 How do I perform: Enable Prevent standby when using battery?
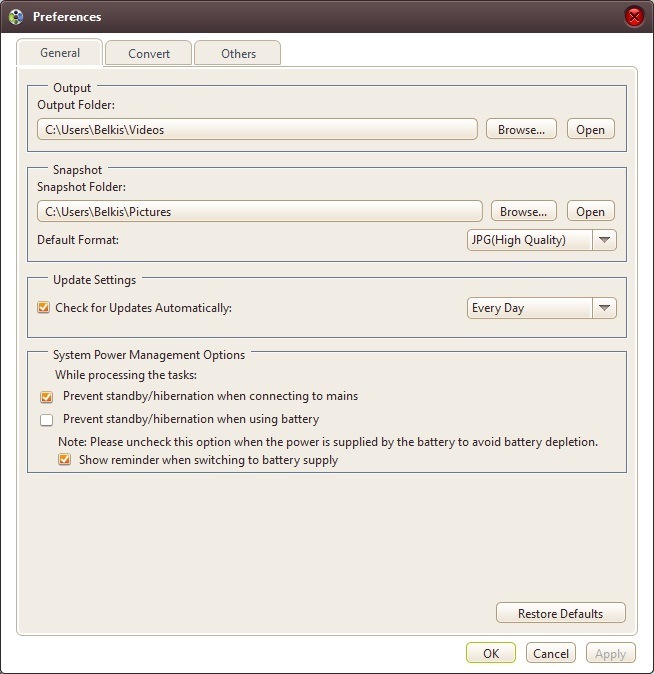coord(46,420)
